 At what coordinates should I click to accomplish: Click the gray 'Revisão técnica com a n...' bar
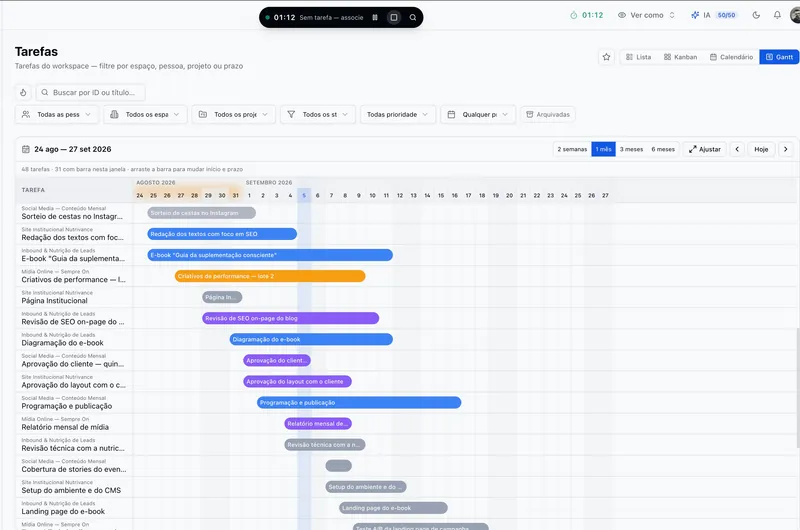(324, 445)
